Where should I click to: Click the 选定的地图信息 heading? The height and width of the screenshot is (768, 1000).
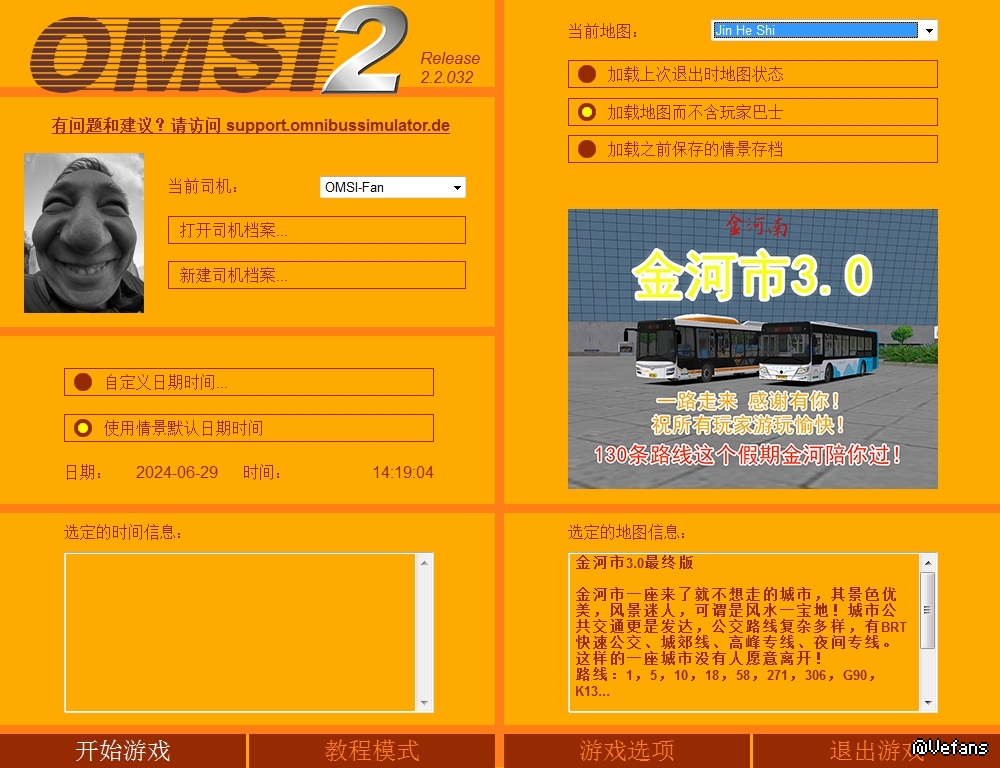(x=627, y=532)
